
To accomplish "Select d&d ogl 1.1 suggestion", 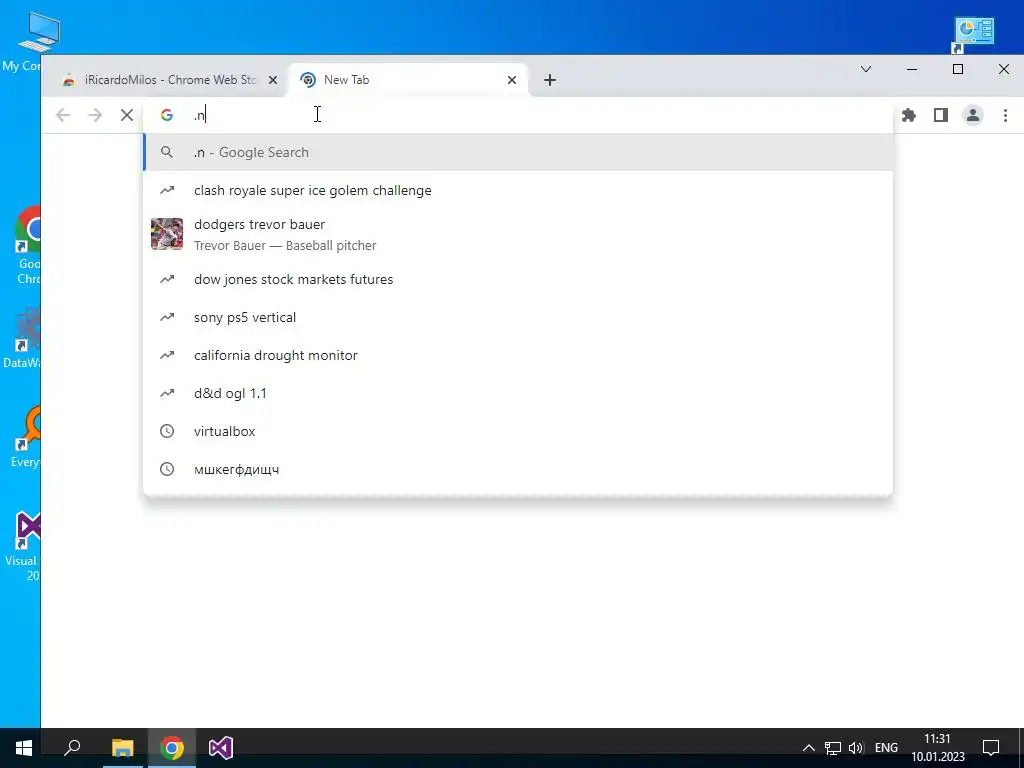I will coord(518,393).
